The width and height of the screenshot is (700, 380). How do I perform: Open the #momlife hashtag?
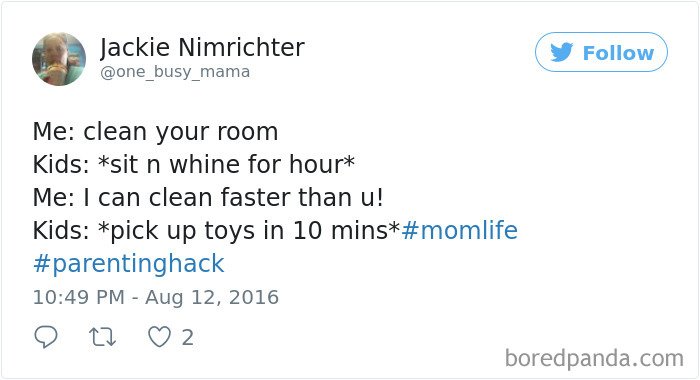[x=459, y=230]
